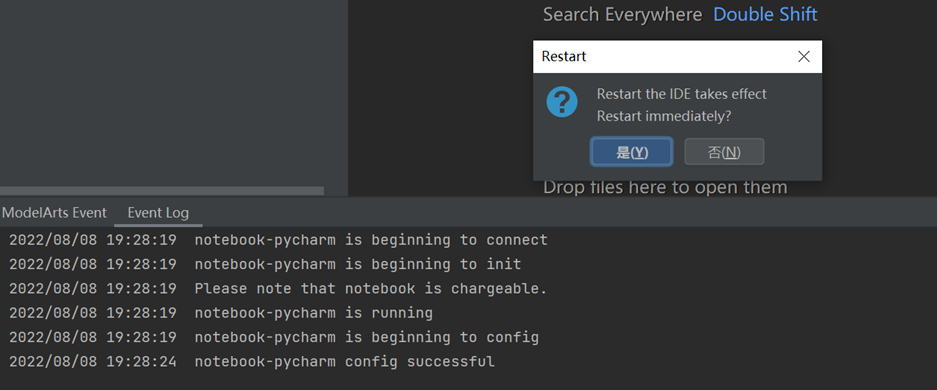Close the Restart dialog with X
Screen dimensions: 937x390
[804, 57]
